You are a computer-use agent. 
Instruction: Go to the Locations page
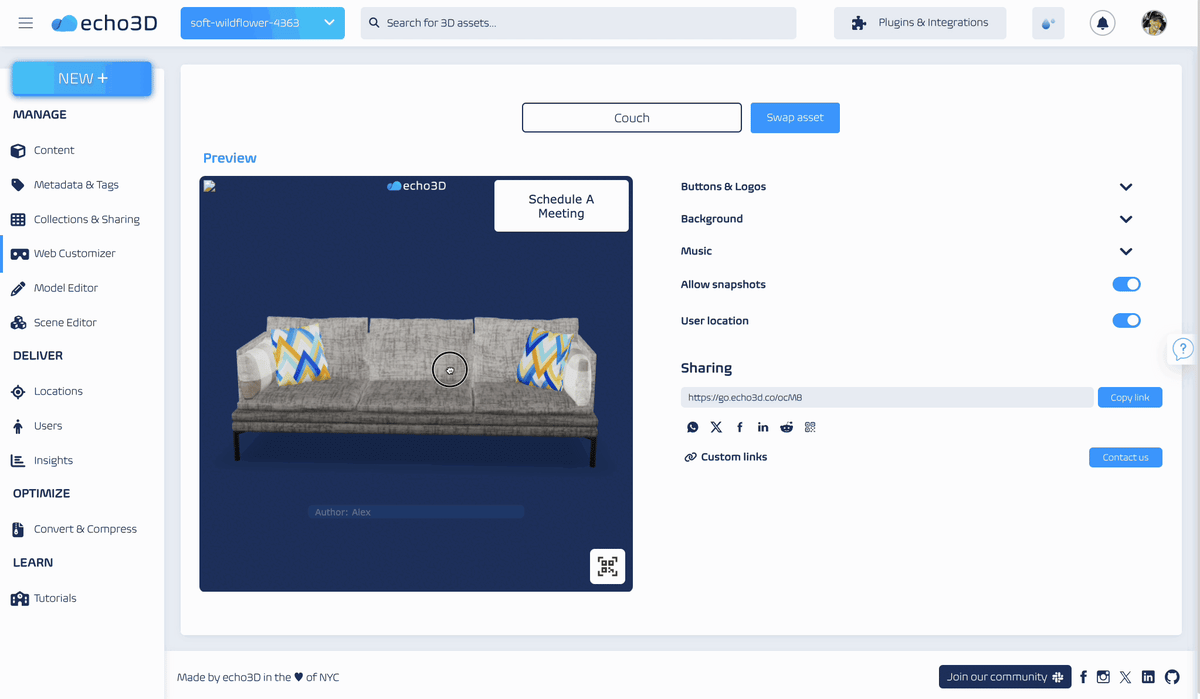pos(59,391)
